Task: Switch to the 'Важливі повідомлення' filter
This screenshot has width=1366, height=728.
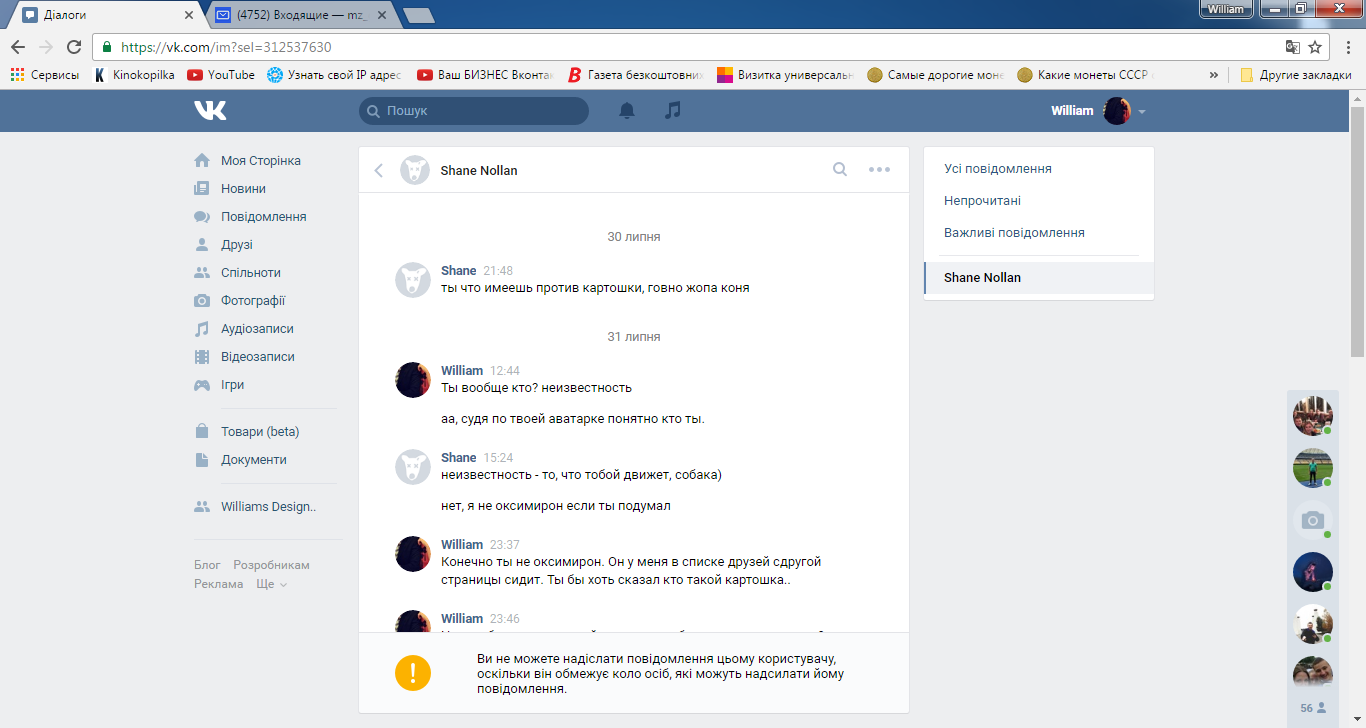Action: click(x=1014, y=233)
